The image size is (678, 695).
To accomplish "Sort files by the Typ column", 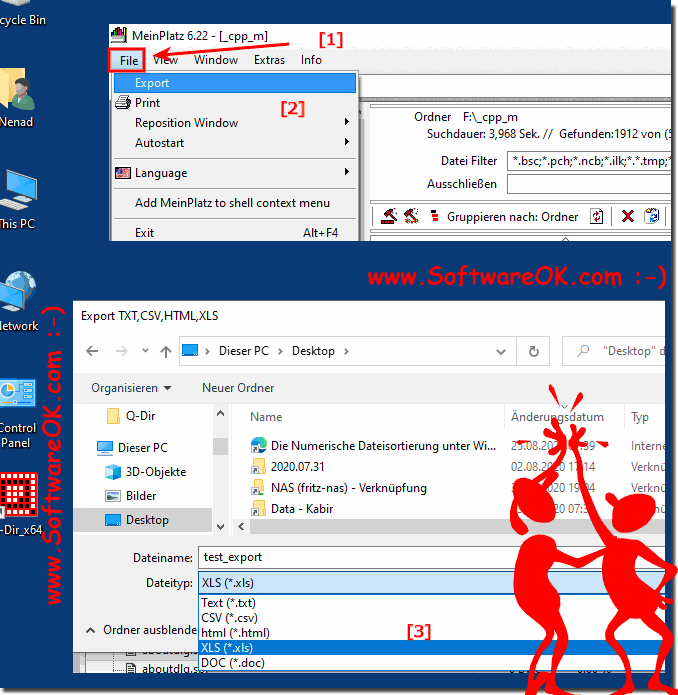I will (640, 417).
